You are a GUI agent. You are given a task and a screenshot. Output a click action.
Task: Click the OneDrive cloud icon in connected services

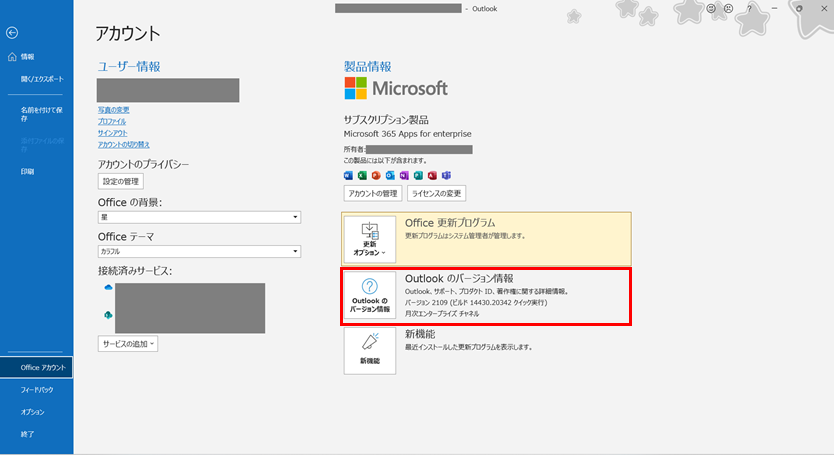(109, 287)
